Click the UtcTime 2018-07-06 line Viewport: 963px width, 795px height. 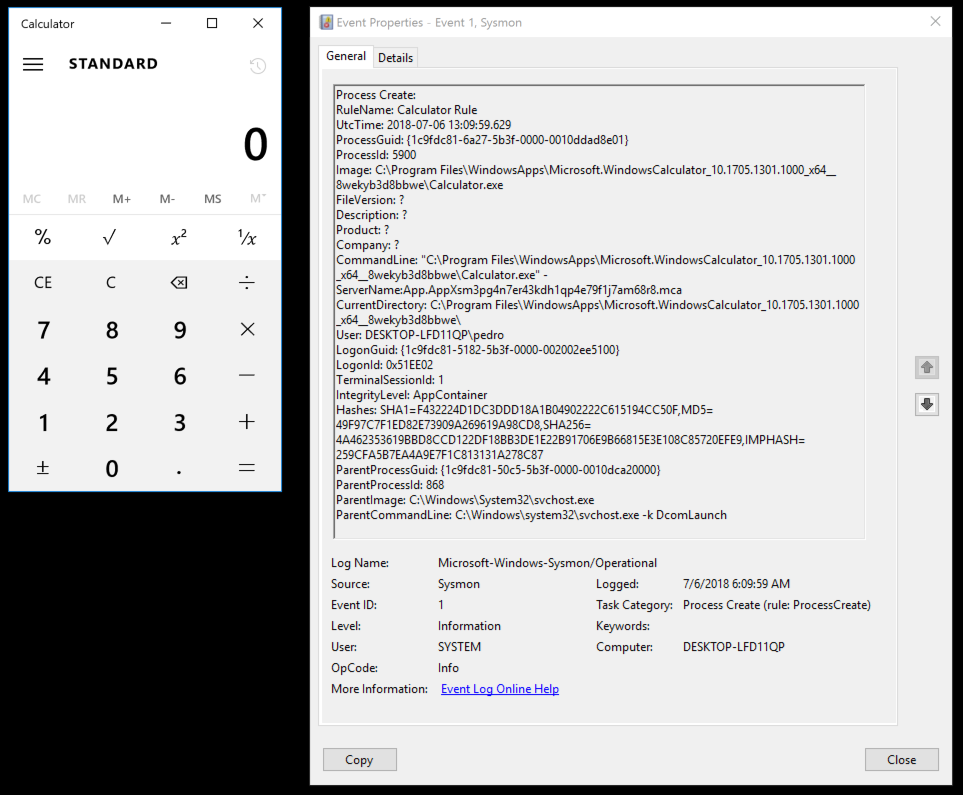coord(423,125)
